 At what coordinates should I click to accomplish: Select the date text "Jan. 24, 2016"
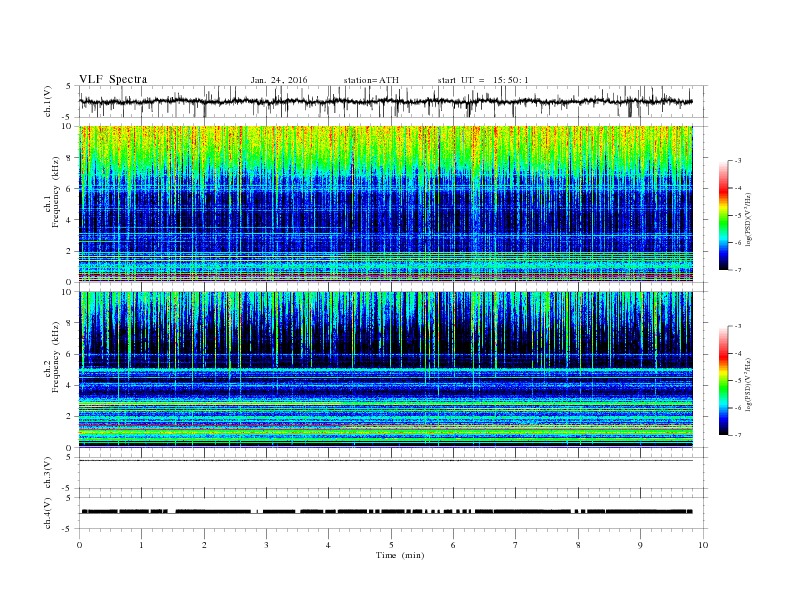(x=279, y=80)
